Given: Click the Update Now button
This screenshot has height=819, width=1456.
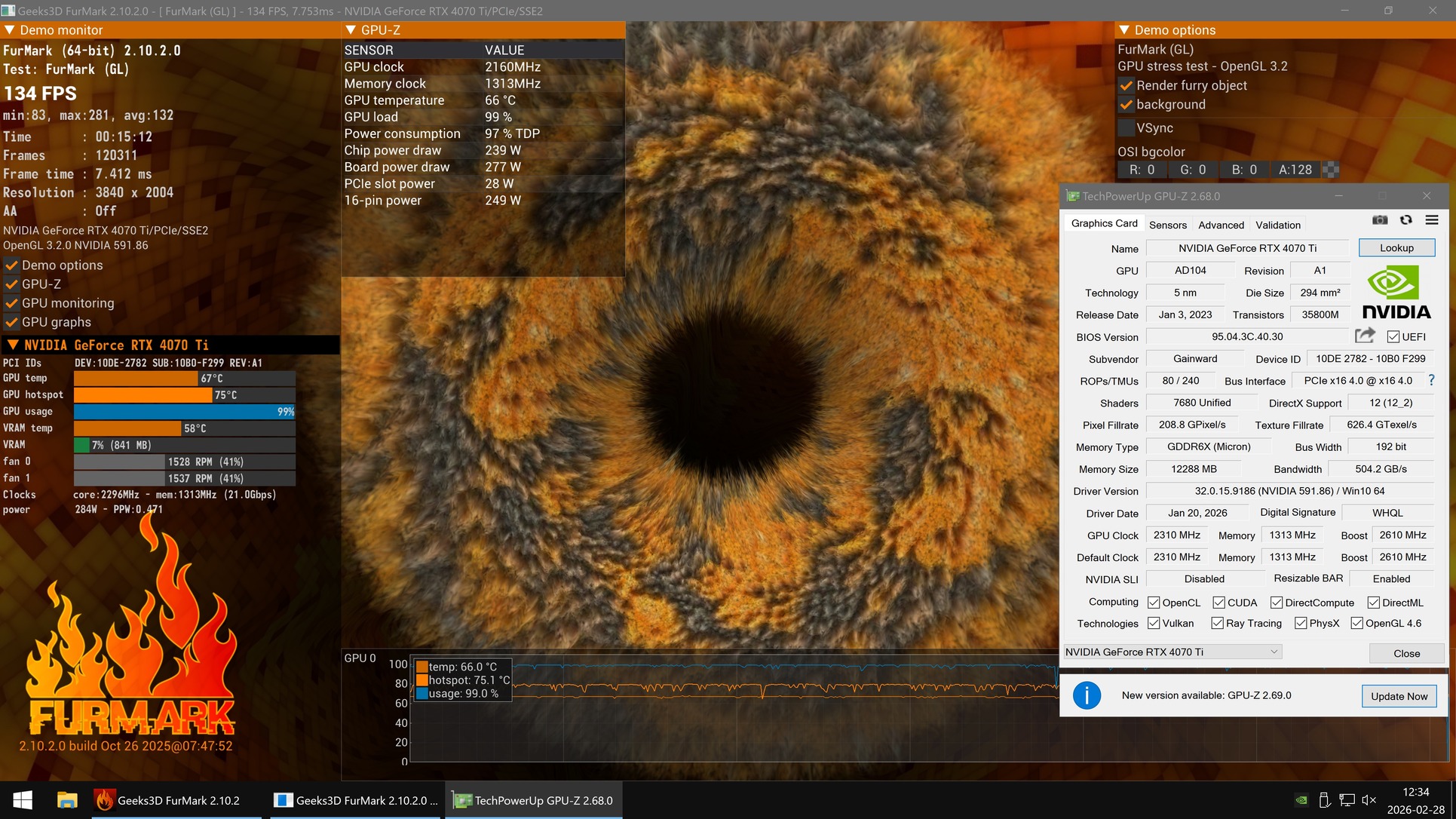Looking at the screenshot, I should coord(1398,696).
